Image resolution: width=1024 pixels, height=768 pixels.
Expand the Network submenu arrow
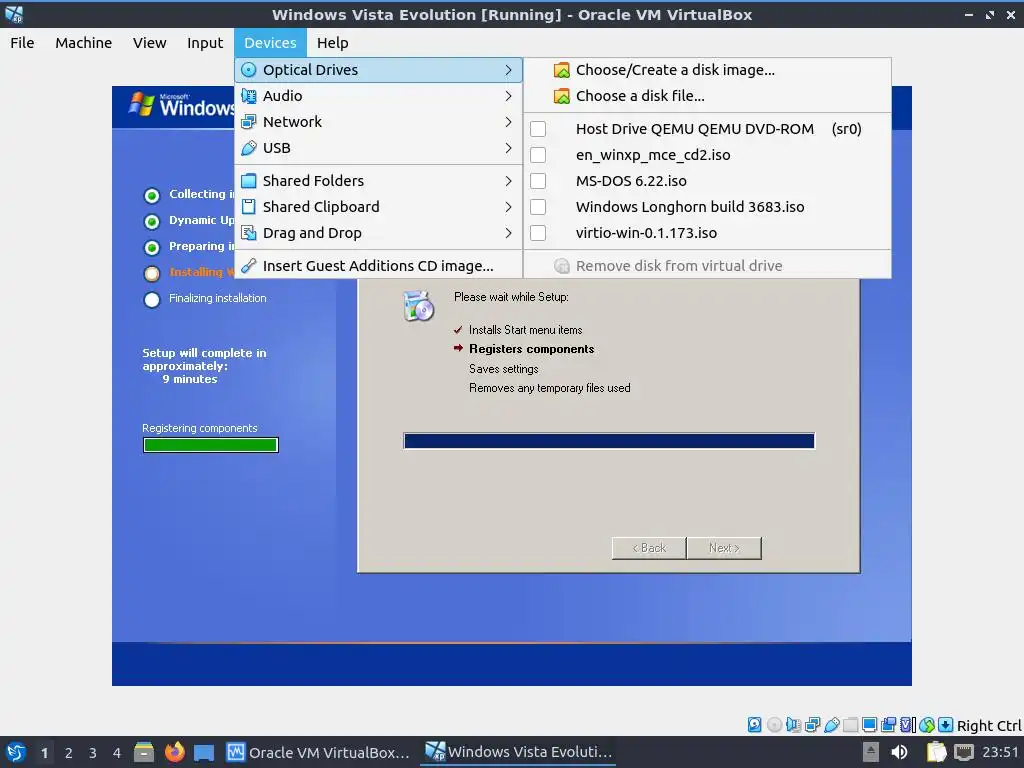pos(508,122)
